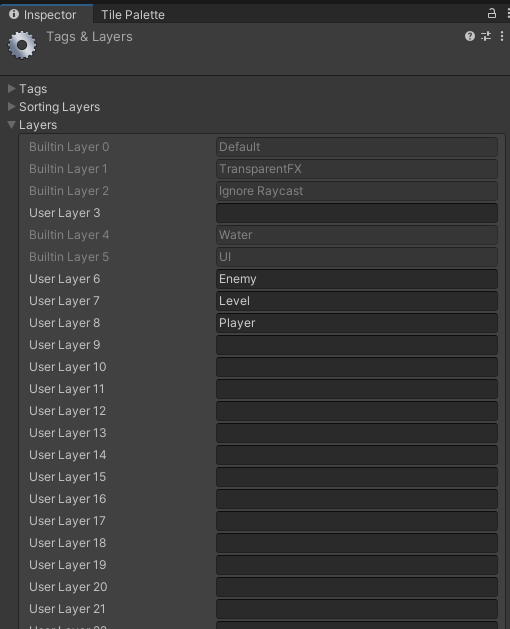Switch to the Tile Palette tab
This screenshot has height=629, width=510.
(x=133, y=15)
